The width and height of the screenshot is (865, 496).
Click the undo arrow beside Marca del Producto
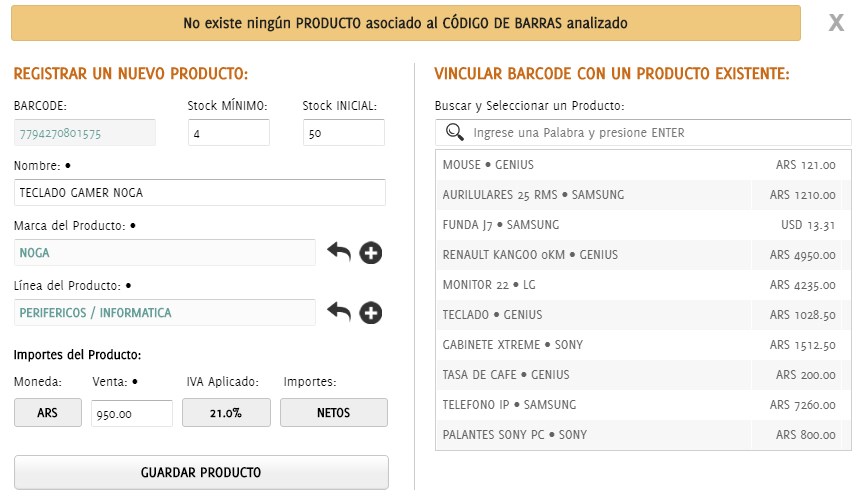coord(339,253)
